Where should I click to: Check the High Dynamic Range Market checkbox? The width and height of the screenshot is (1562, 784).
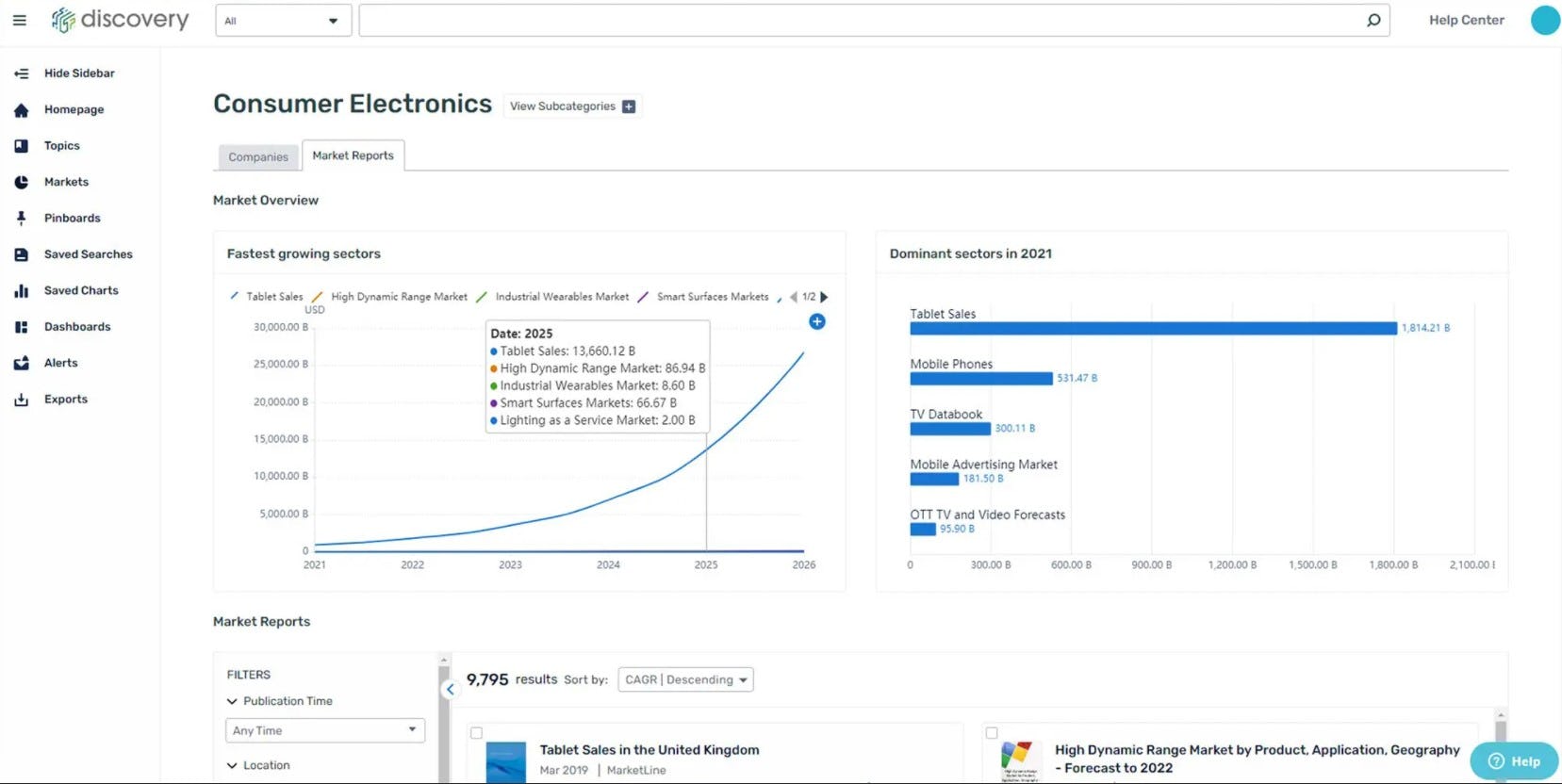(x=992, y=733)
